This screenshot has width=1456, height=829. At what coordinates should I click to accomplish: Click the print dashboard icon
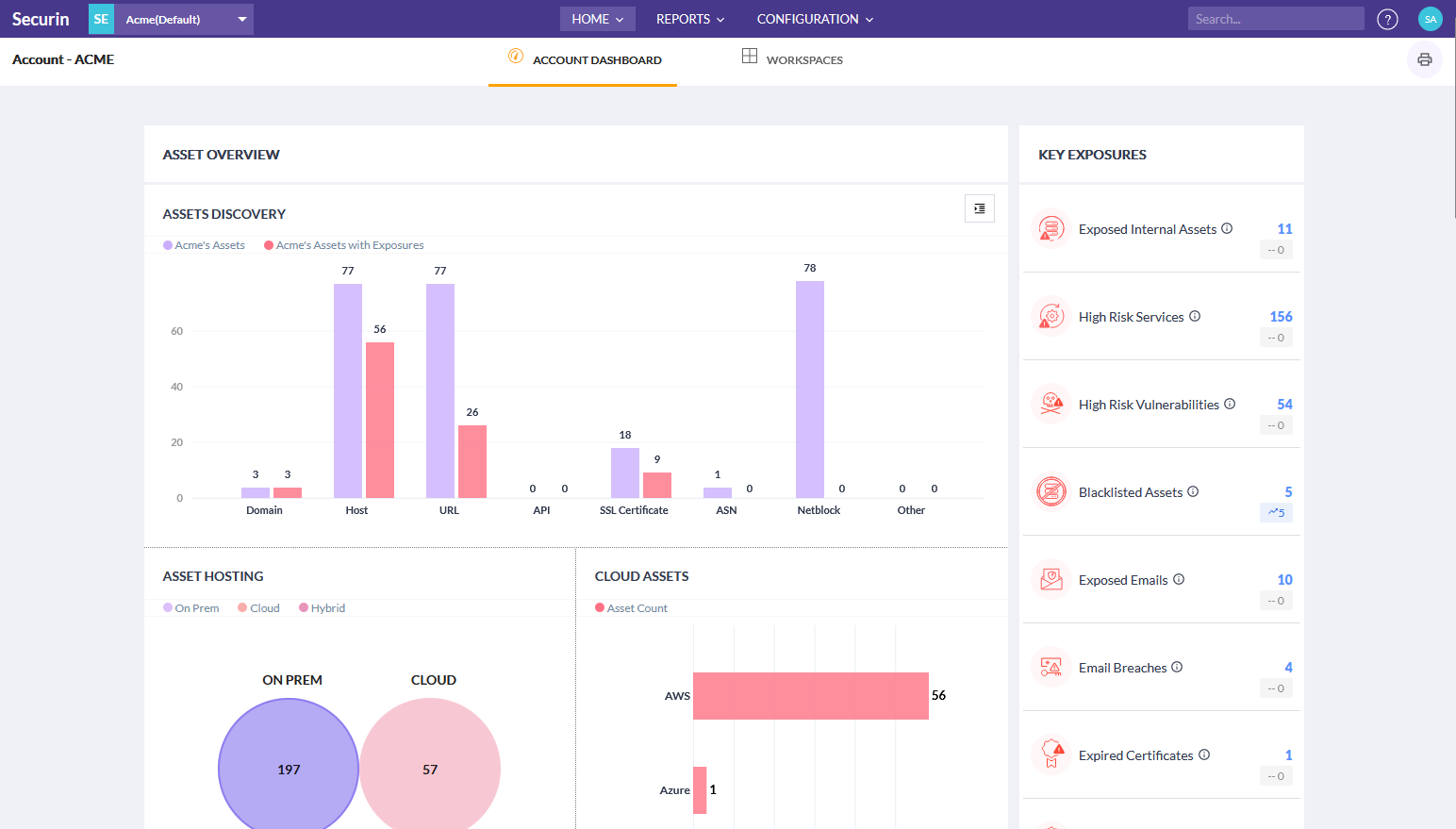tap(1425, 59)
